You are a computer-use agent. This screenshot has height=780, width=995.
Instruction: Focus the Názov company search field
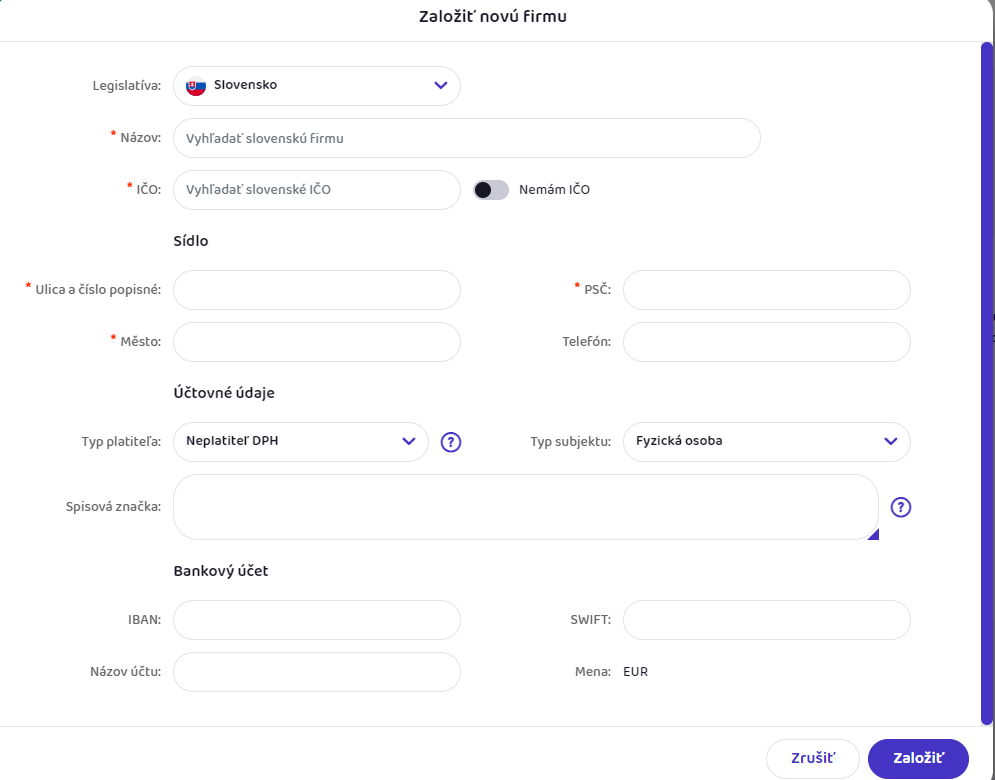pyautogui.click(x=466, y=138)
